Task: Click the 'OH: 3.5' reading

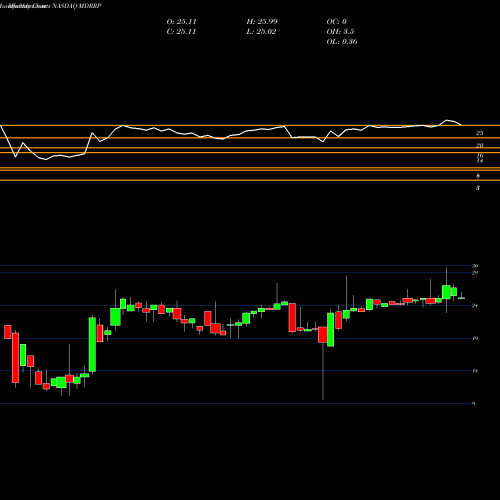Action: tap(340, 31)
